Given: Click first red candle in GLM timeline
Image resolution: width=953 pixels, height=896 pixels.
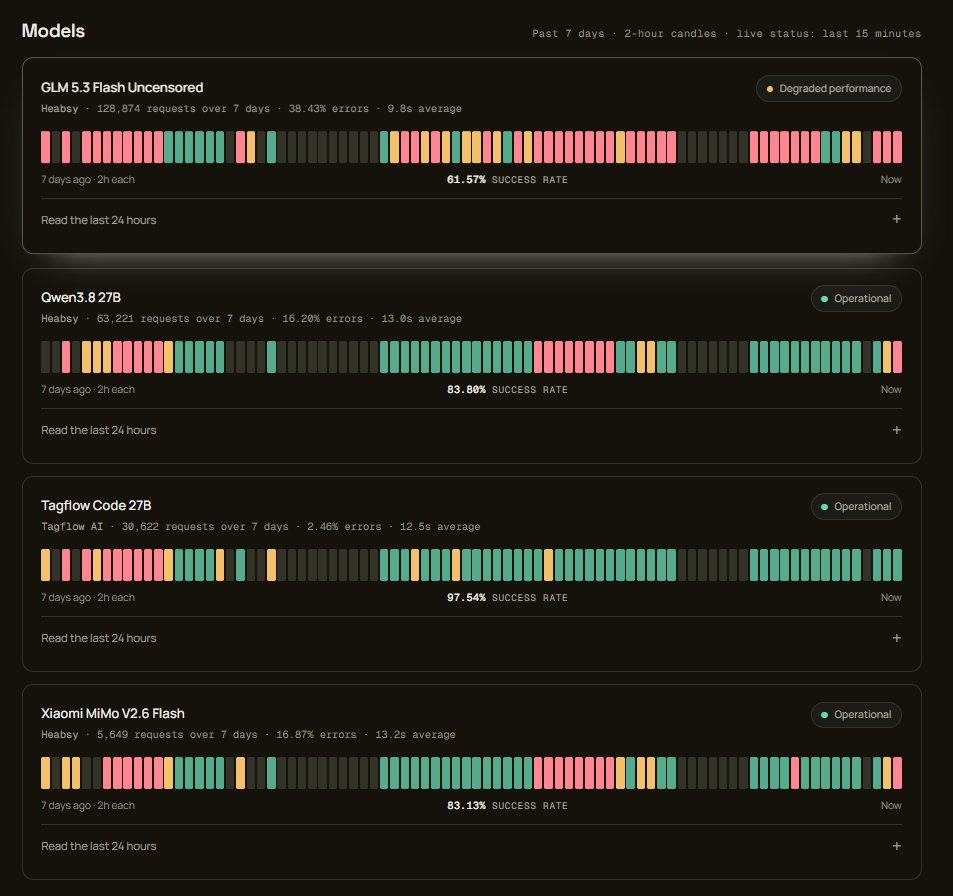Looking at the screenshot, I should click(46, 147).
